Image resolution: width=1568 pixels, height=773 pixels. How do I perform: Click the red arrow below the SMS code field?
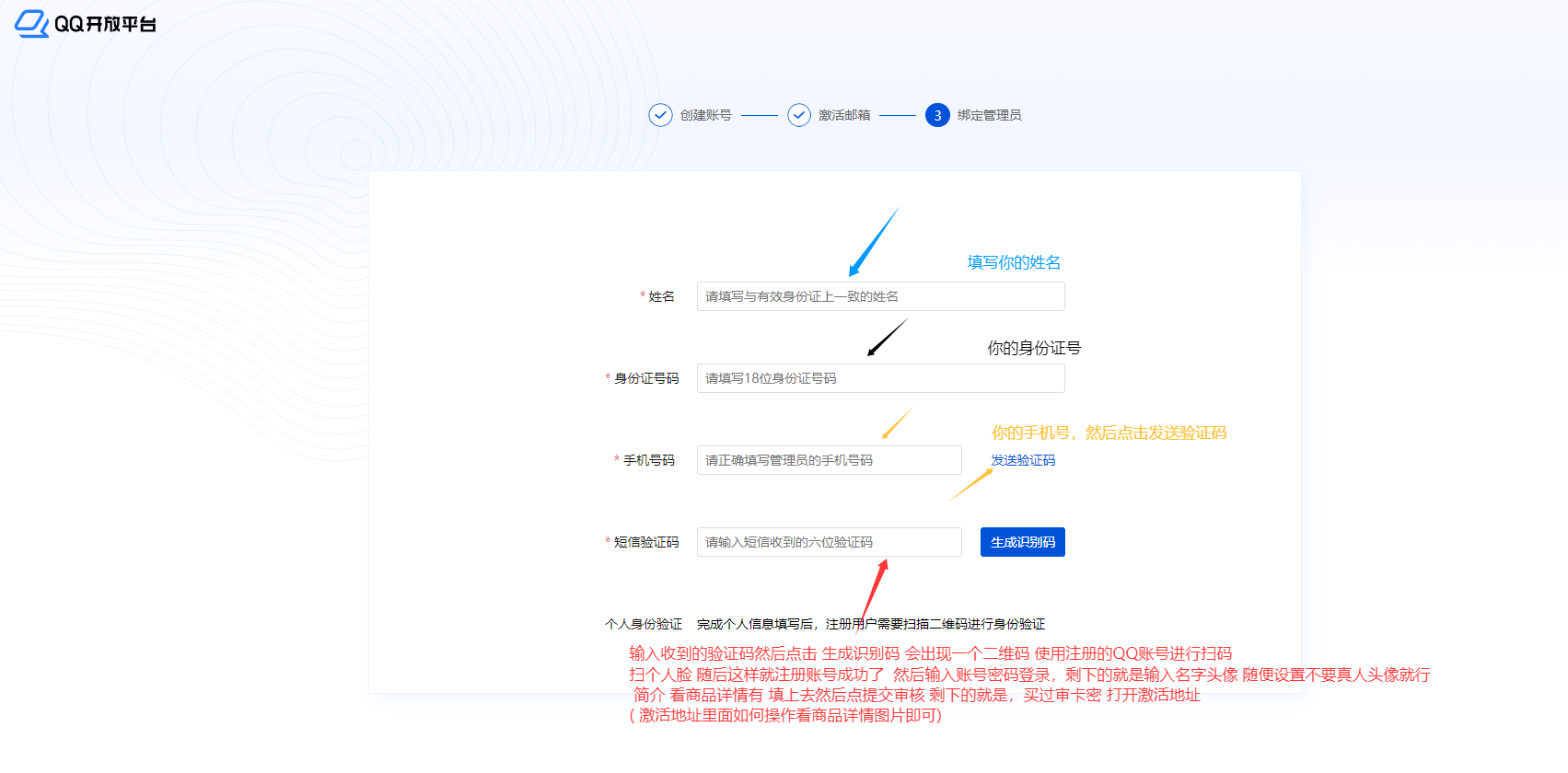tap(875, 589)
